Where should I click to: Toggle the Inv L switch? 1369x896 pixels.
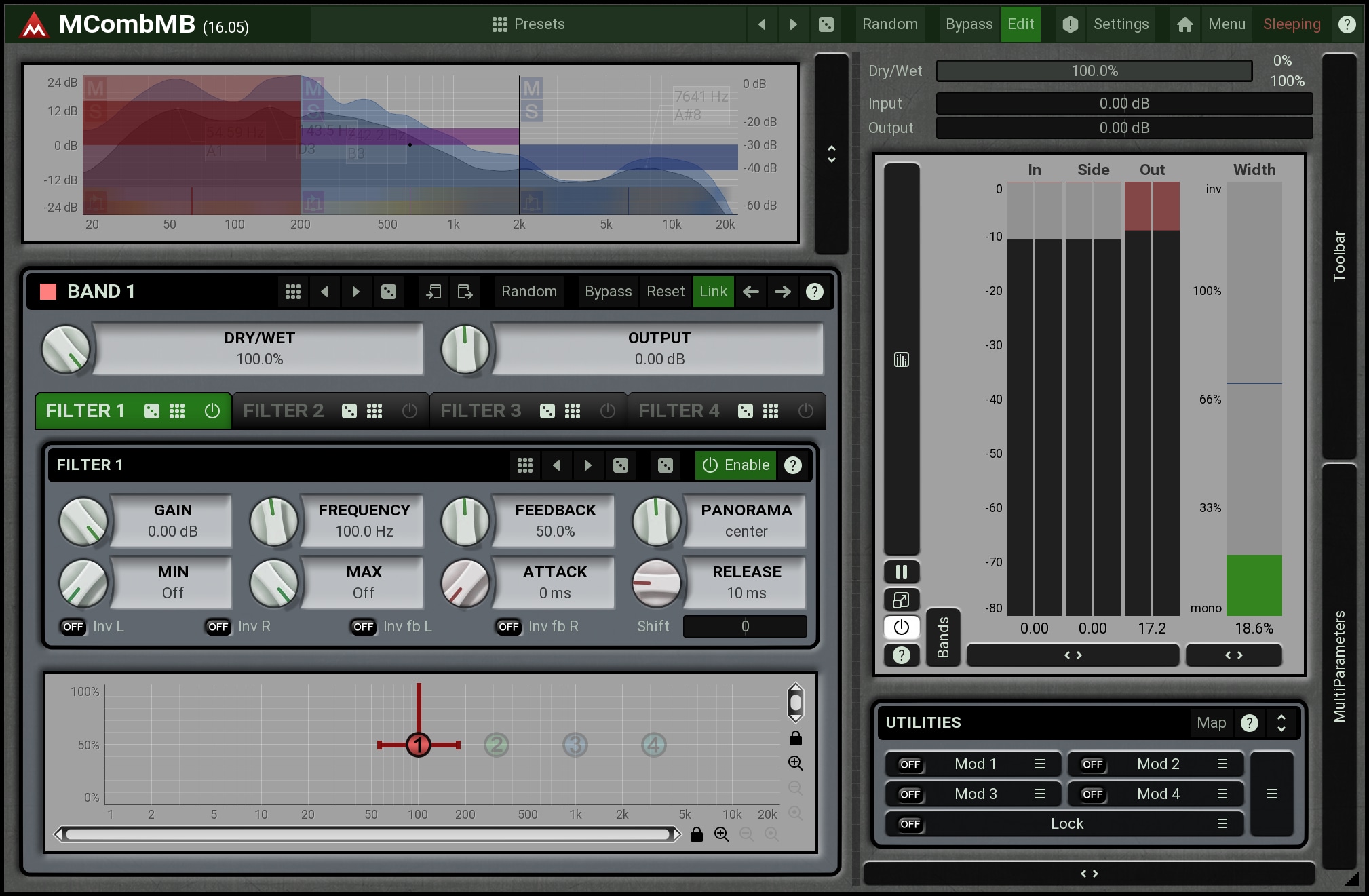[x=73, y=627]
